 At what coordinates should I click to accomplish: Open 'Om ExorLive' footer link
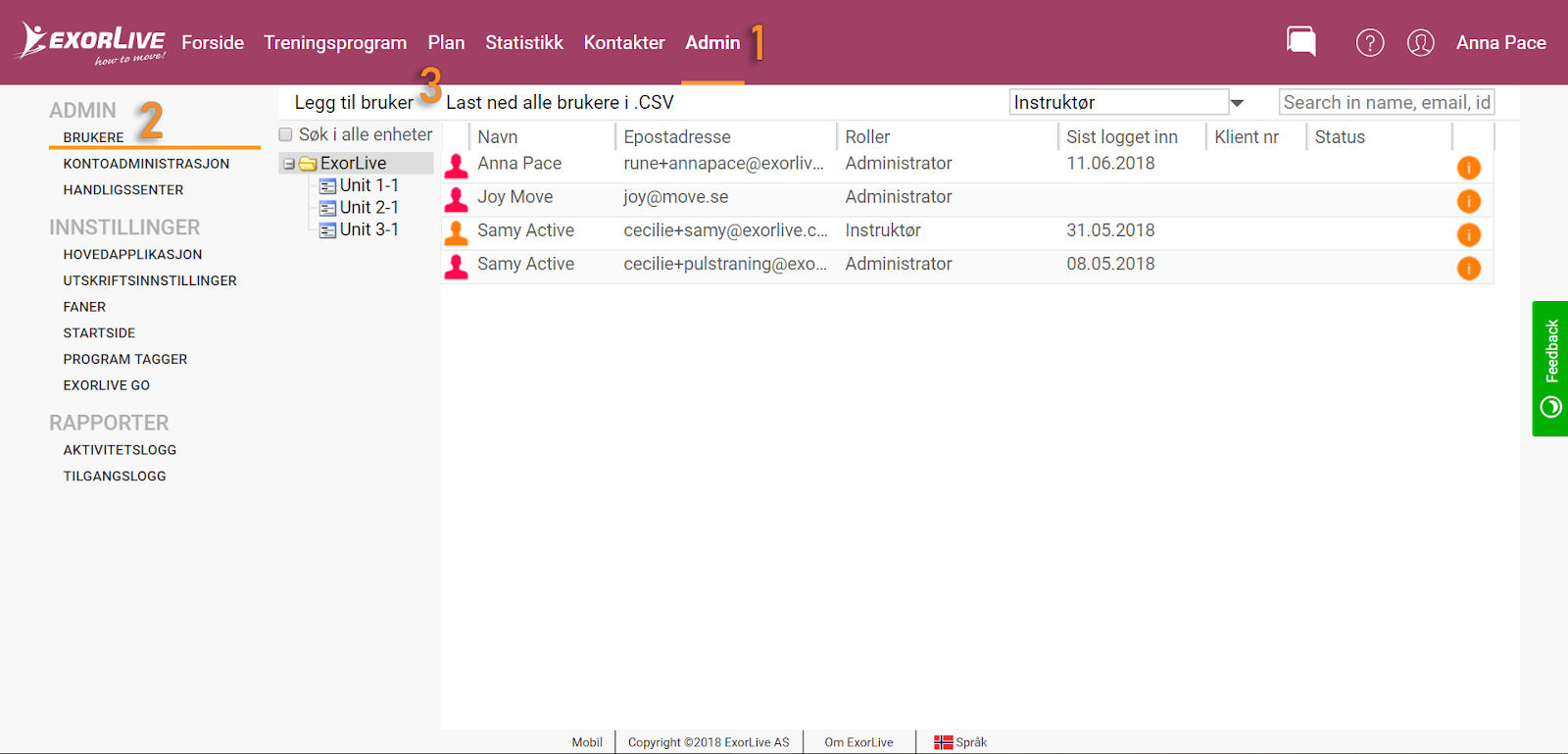[x=858, y=742]
